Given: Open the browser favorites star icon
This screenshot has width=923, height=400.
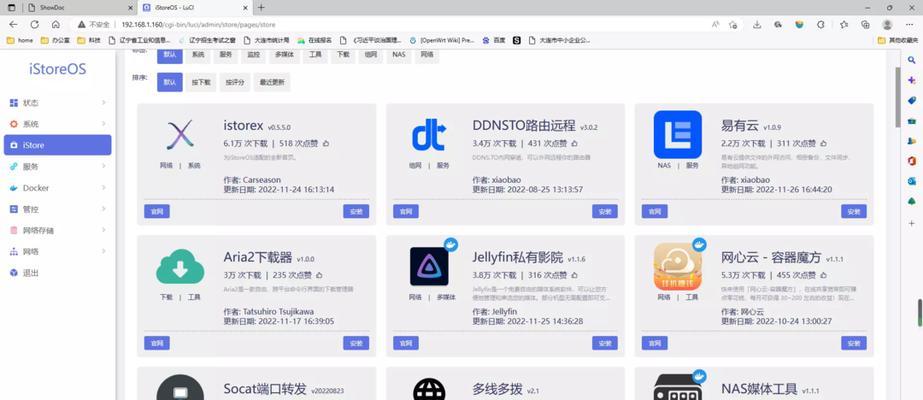Looking at the screenshot, I should pyautogui.click(x=844, y=24).
